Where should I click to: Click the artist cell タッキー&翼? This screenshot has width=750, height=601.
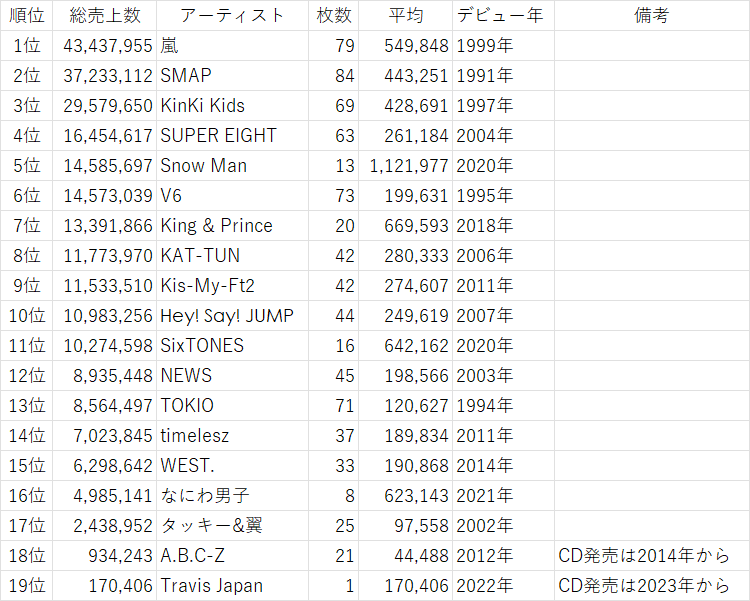[232, 526]
